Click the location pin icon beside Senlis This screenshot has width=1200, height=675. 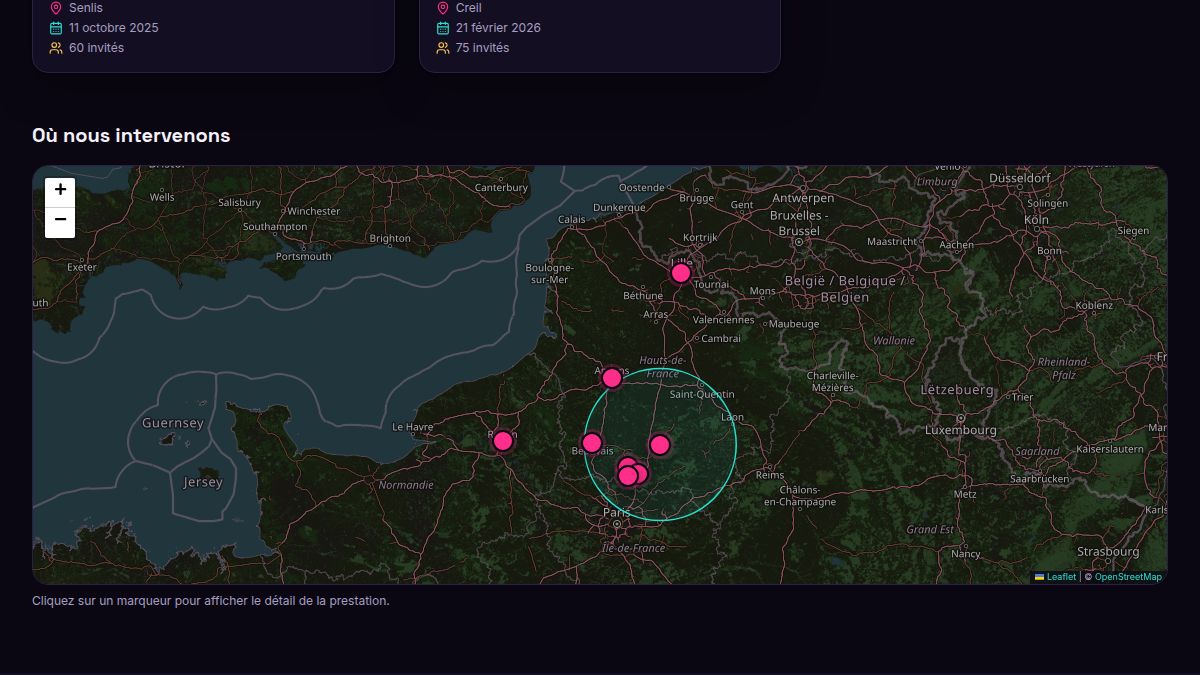click(56, 8)
